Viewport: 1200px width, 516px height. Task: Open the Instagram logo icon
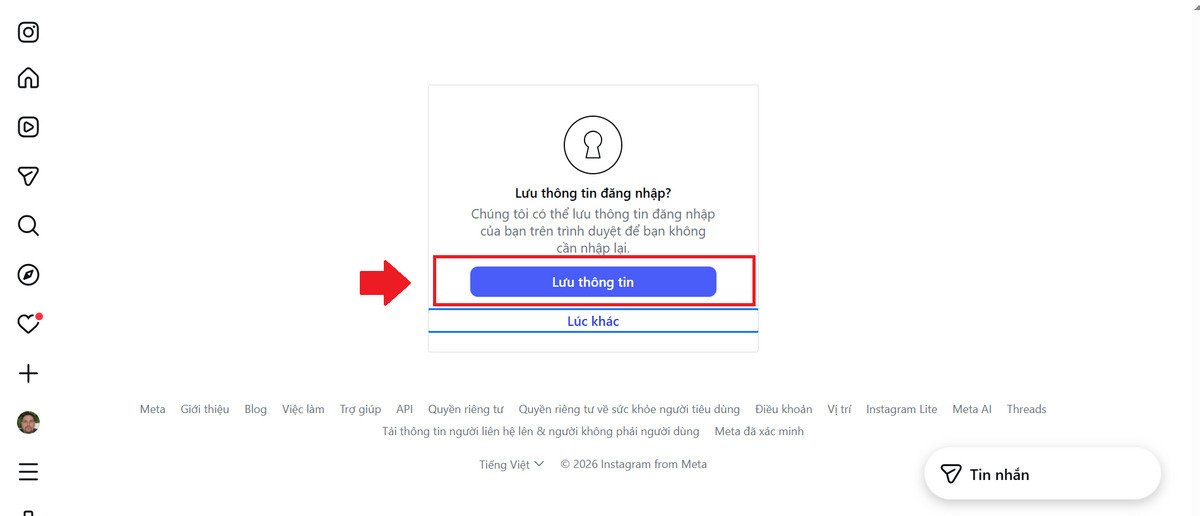point(29,32)
